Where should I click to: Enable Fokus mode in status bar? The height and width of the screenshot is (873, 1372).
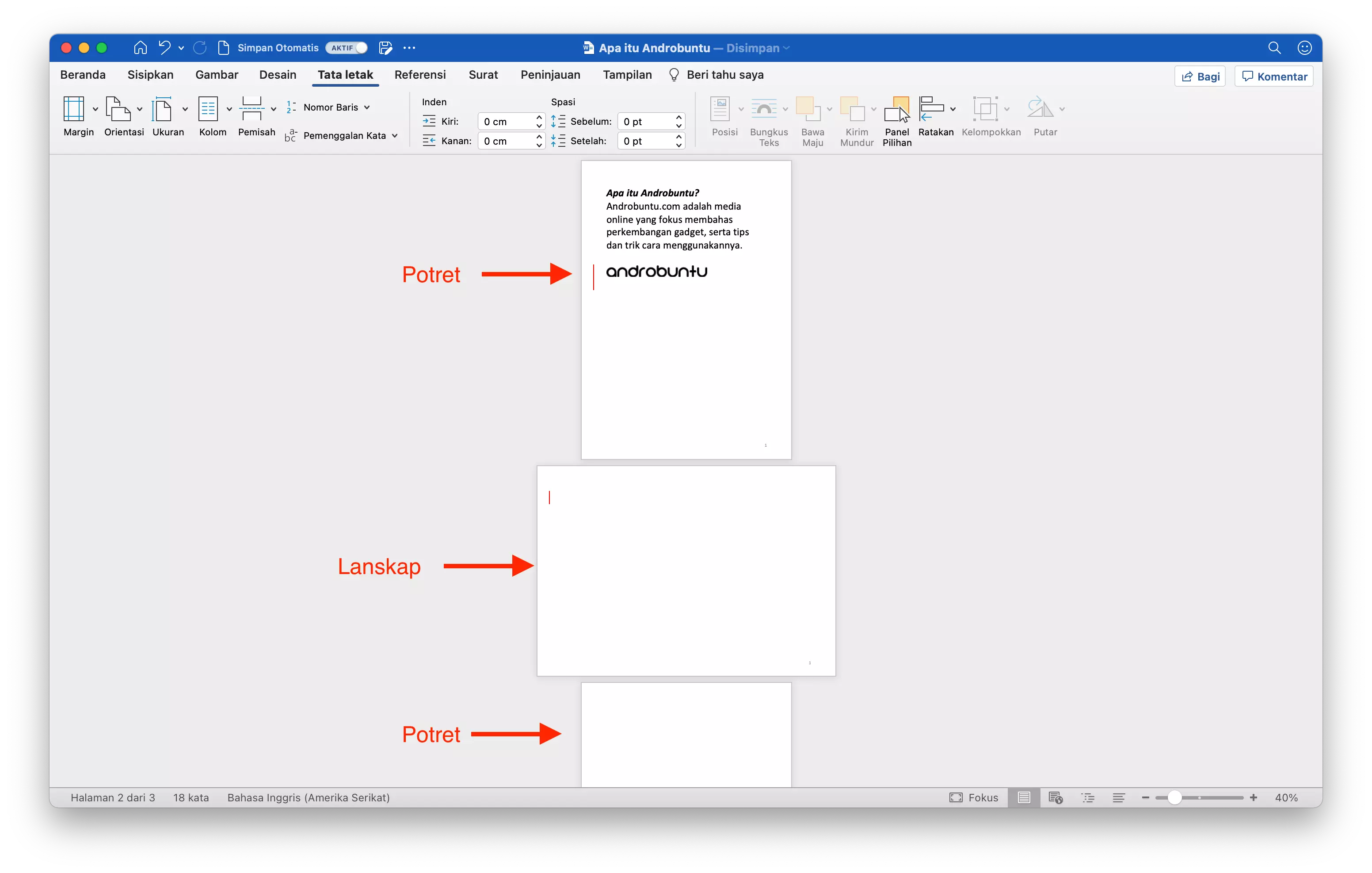(974, 797)
